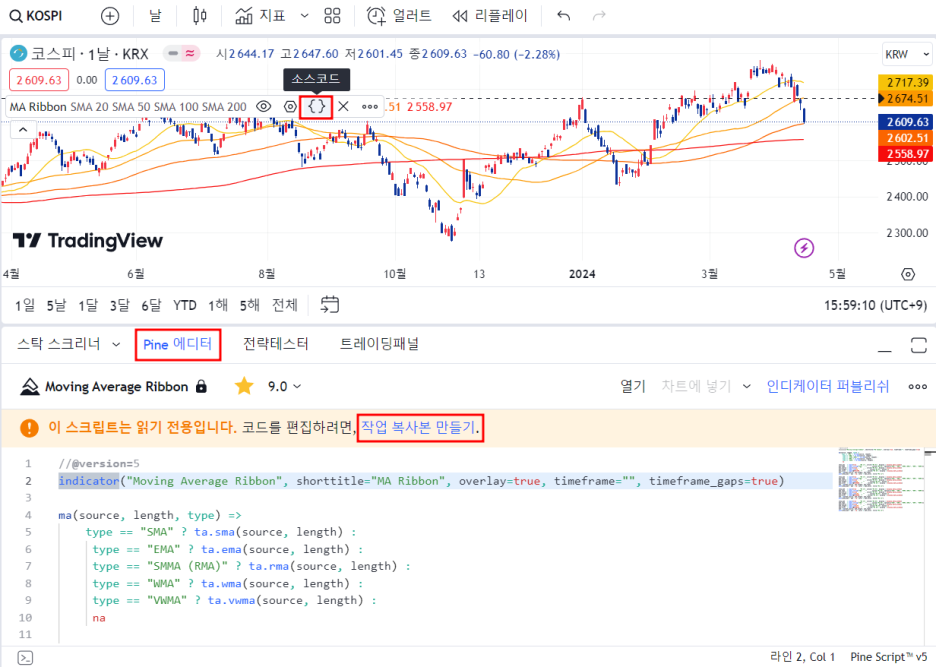The width and height of the screenshot is (936, 667).
Task: Click the undo arrow
Action: click(x=564, y=16)
